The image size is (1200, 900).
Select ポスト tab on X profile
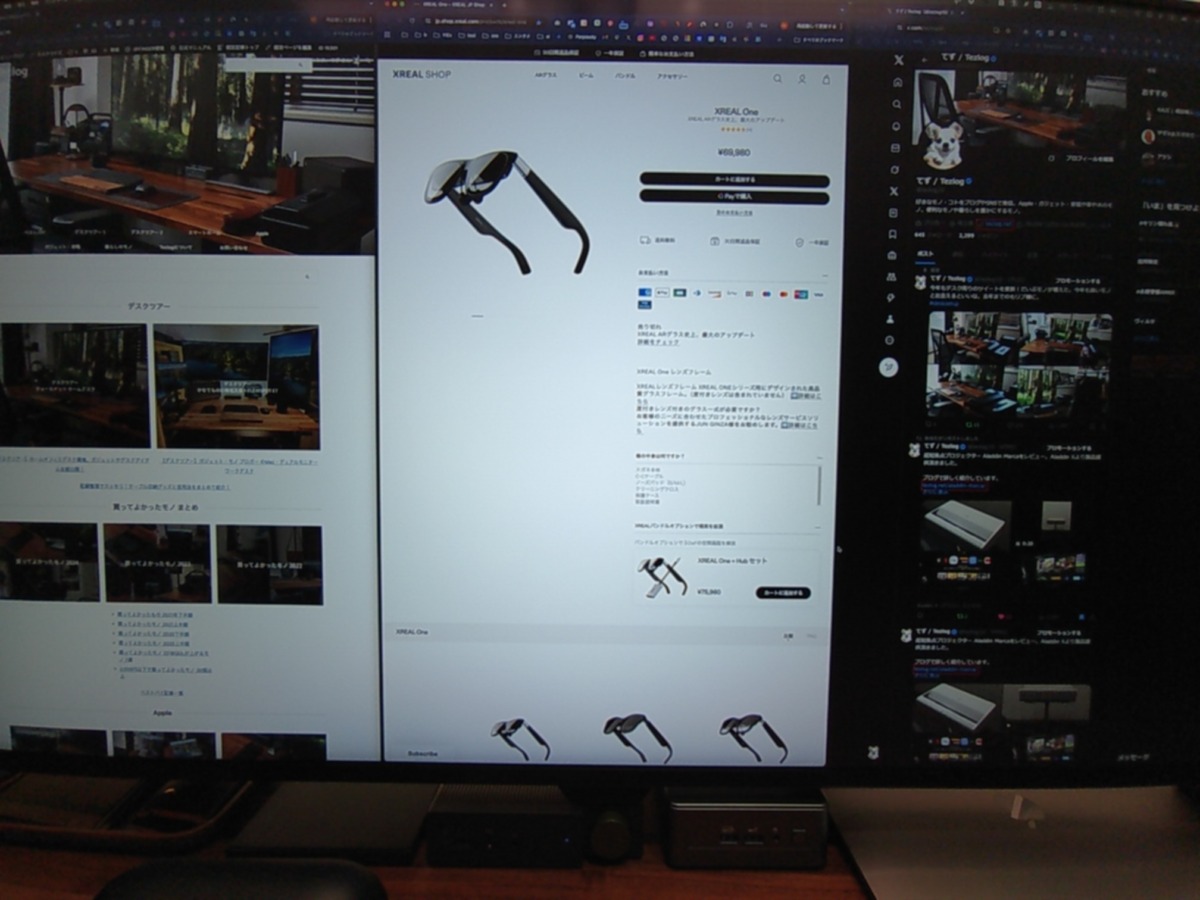[927, 255]
